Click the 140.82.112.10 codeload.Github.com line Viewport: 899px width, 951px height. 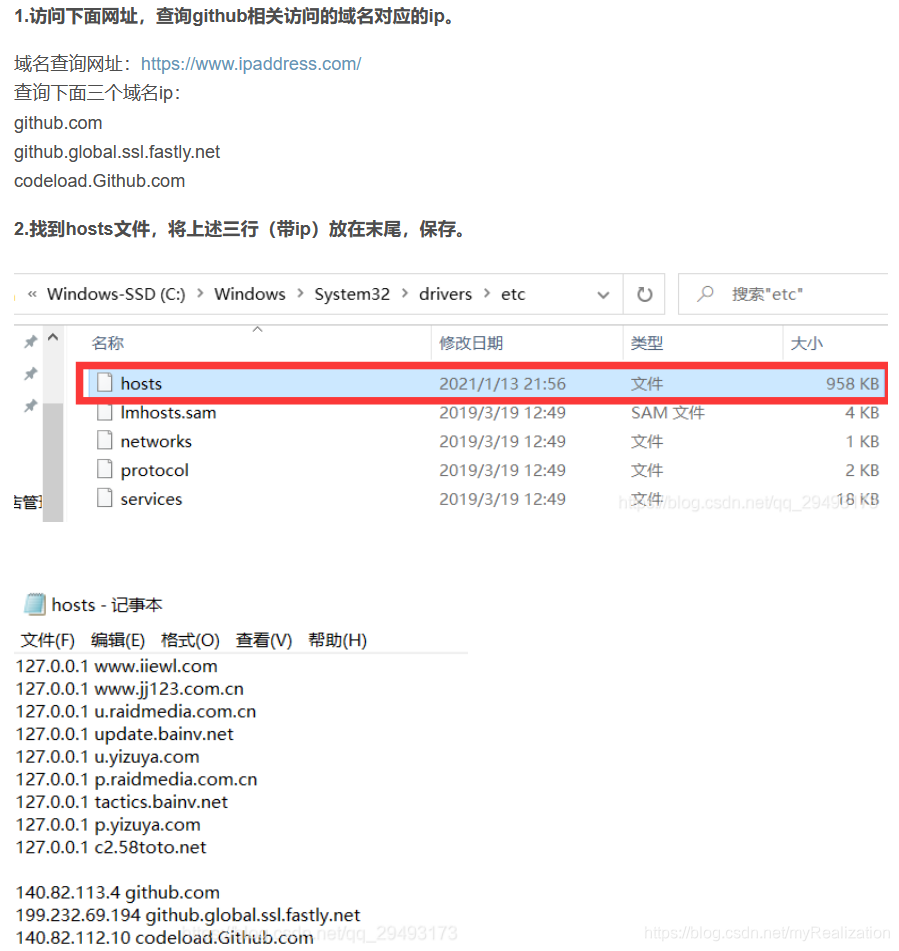click(x=164, y=938)
